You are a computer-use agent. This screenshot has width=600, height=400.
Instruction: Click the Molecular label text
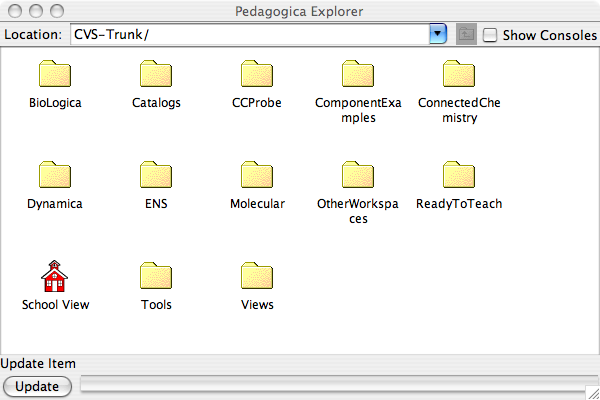coord(257,204)
